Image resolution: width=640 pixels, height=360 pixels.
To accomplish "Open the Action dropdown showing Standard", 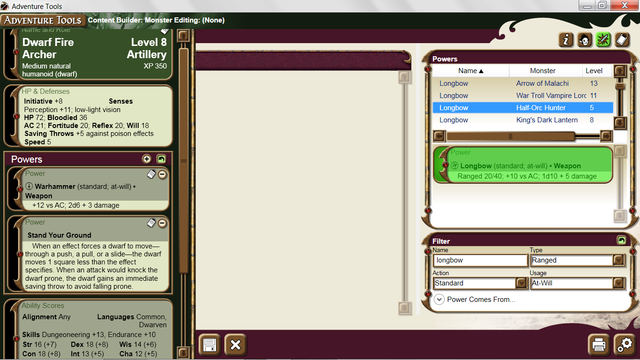I will tap(481, 283).
